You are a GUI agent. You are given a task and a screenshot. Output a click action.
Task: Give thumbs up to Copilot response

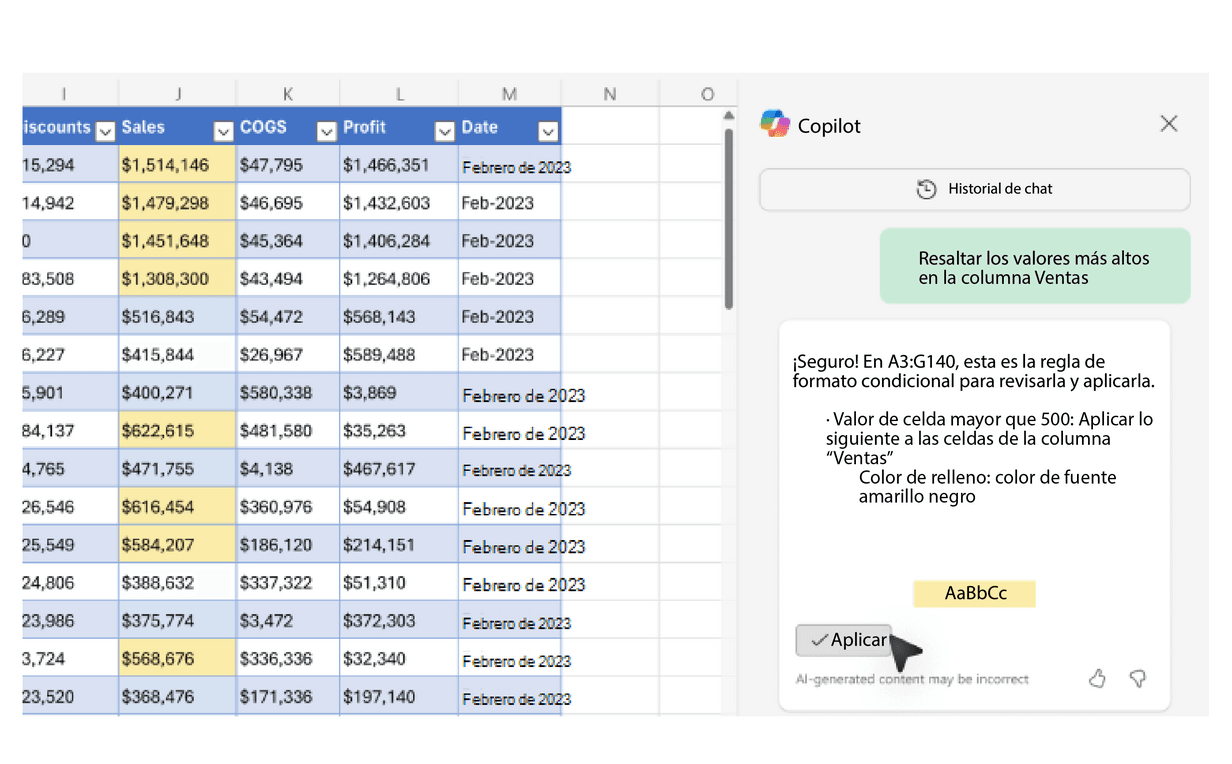[1097, 679]
